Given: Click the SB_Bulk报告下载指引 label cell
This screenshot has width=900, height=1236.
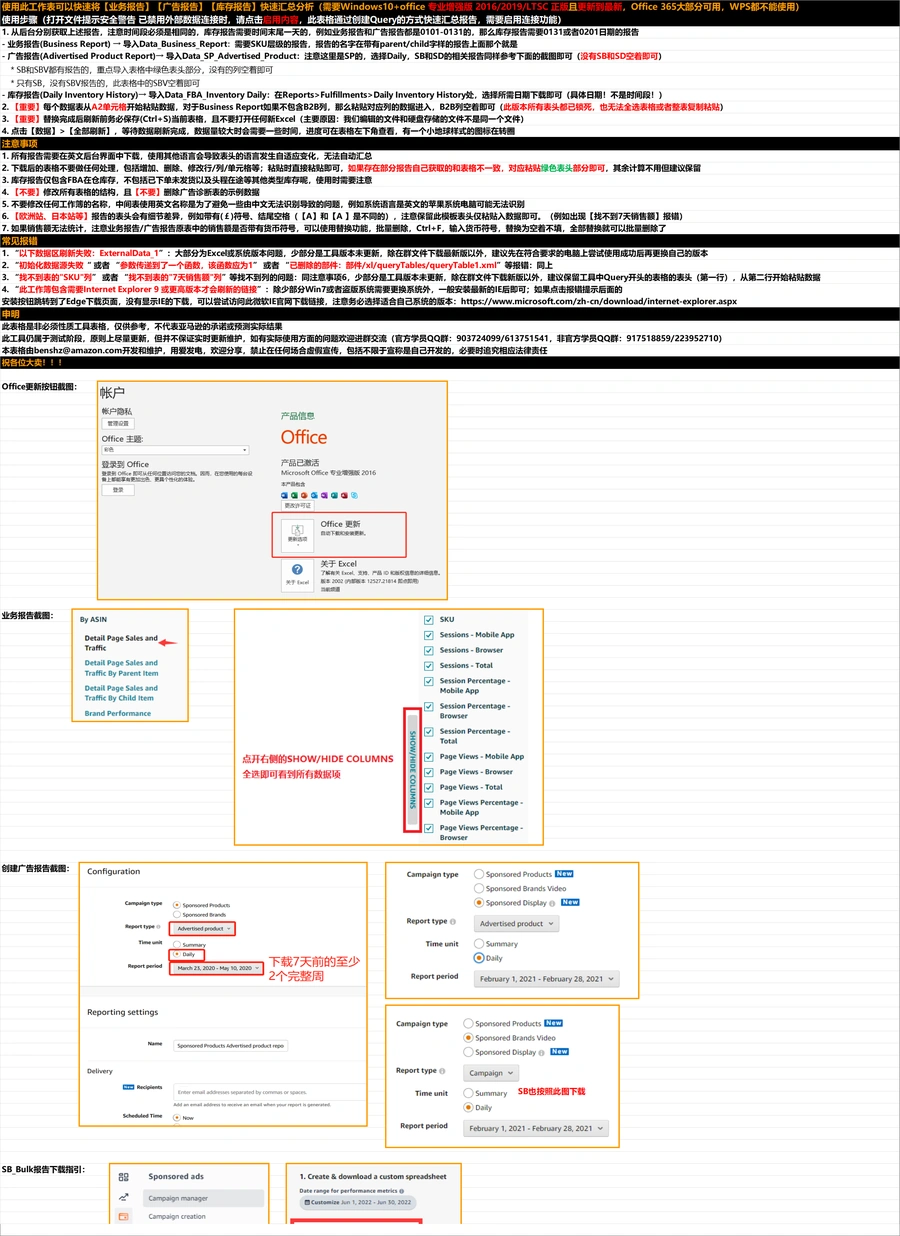Looking at the screenshot, I should (x=42, y=1168).
